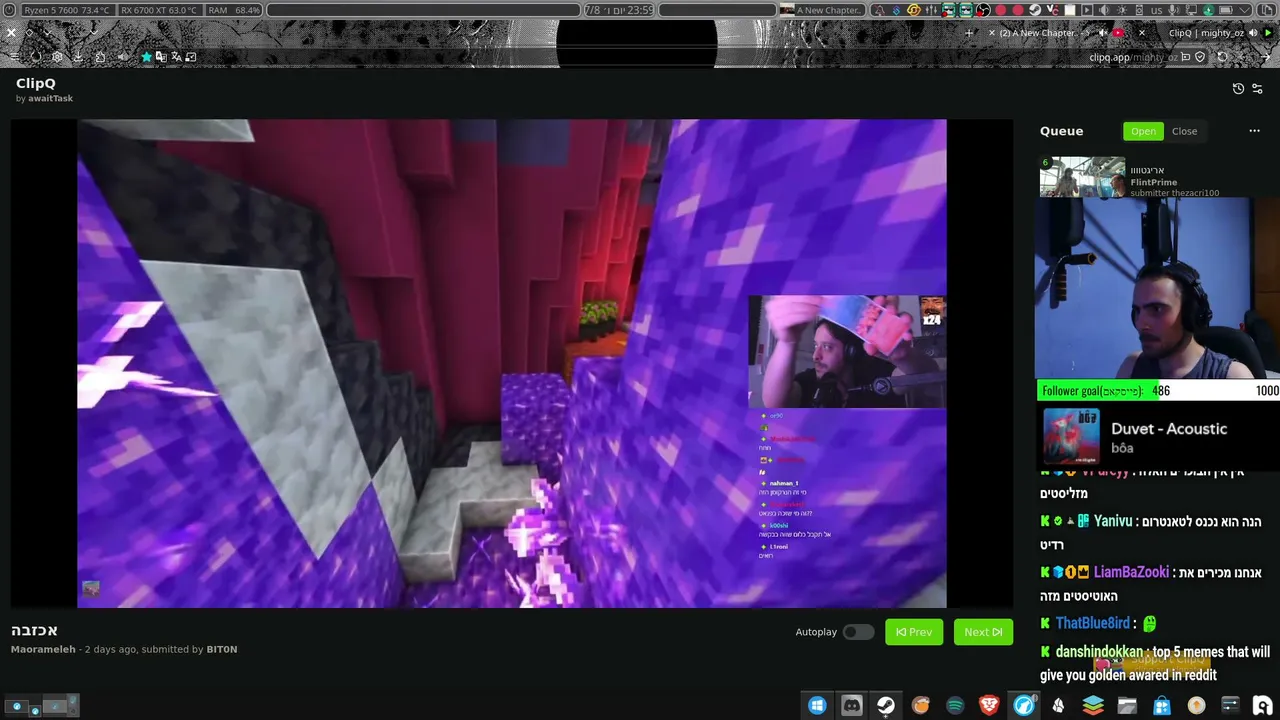Click the Minecraft clip video player

pyautogui.click(x=512, y=363)
